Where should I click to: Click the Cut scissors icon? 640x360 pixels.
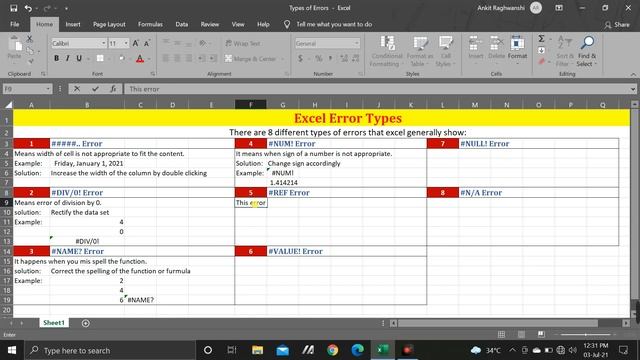coord(29,39)
